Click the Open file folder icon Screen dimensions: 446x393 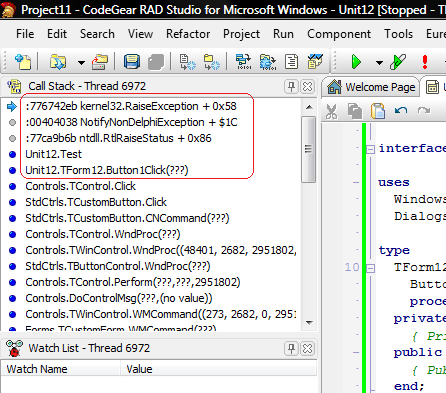58,62
